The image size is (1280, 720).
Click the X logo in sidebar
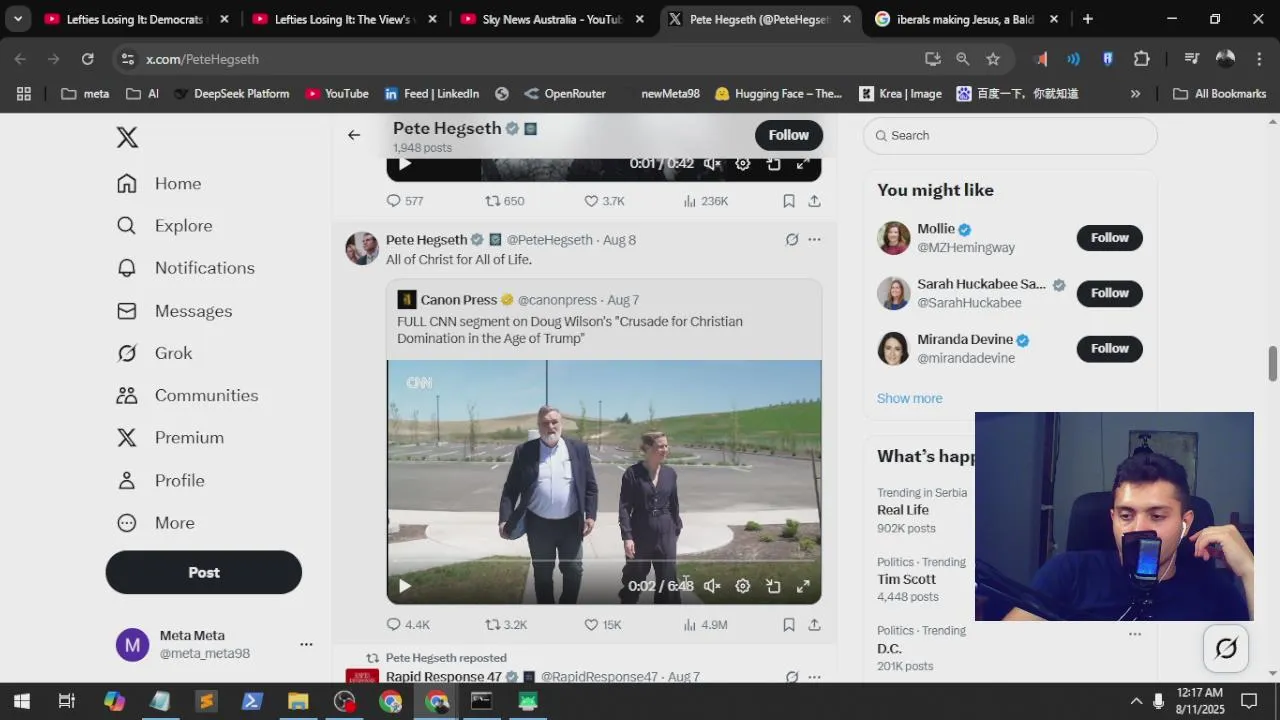pyautogui.click(x=127, y=137)
